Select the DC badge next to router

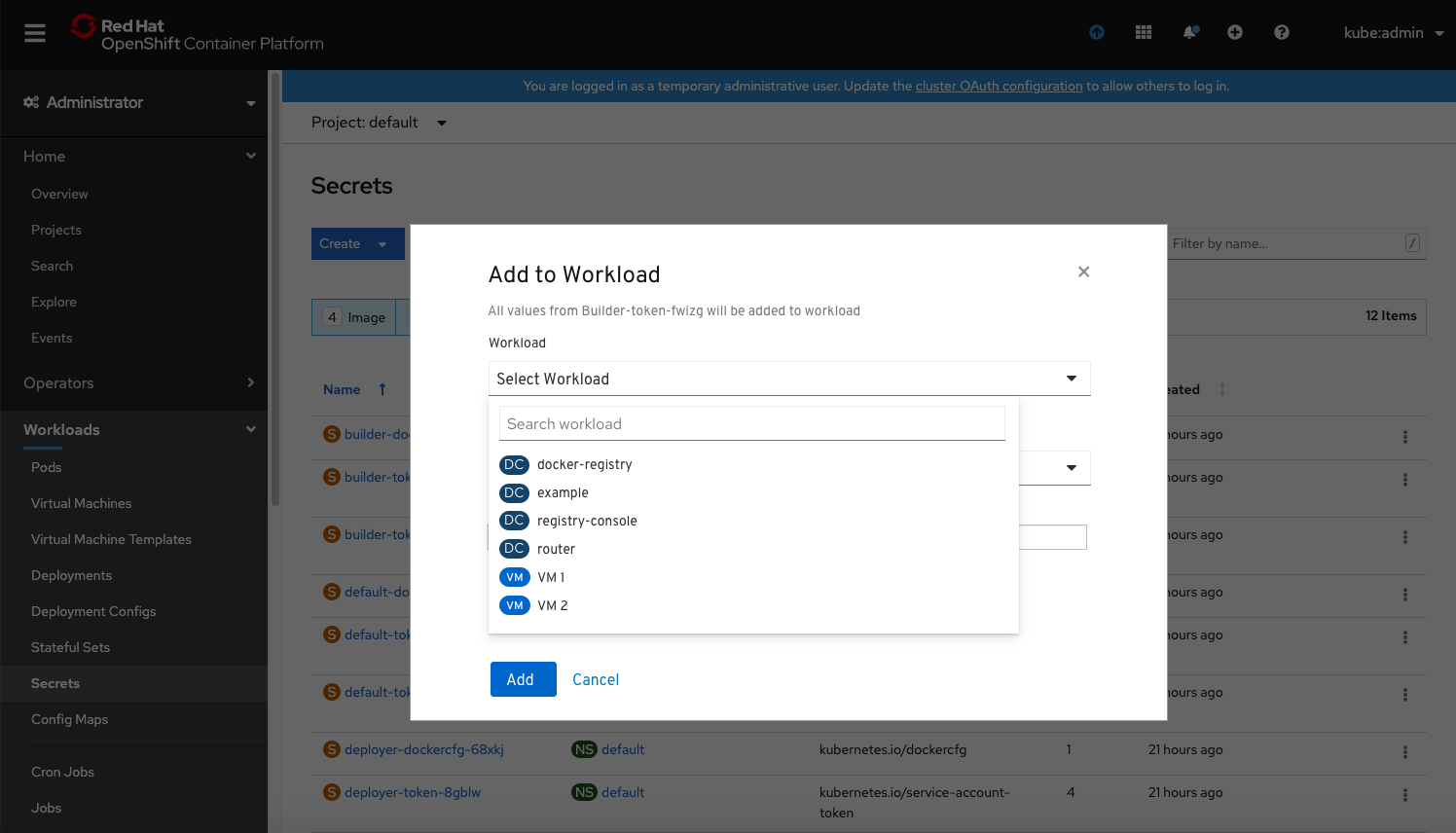tap(514, 549)
